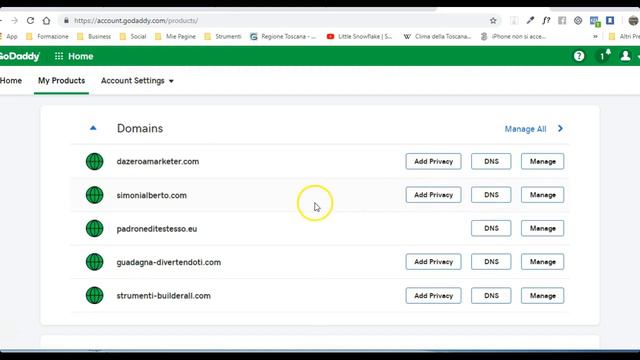Open the Account Settings dropdown
640x360 pixels.
pyautogui.click(x=137, y=81)
